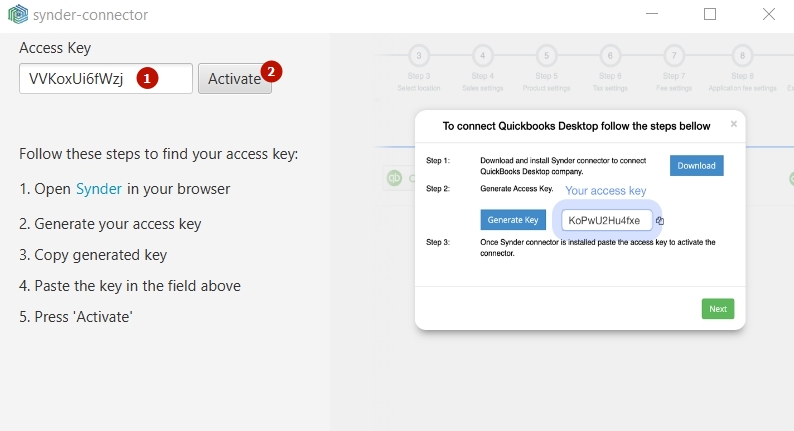Click the Activate button
The height and width of the screenshot is (431, 794).
[x=234, y=79]
